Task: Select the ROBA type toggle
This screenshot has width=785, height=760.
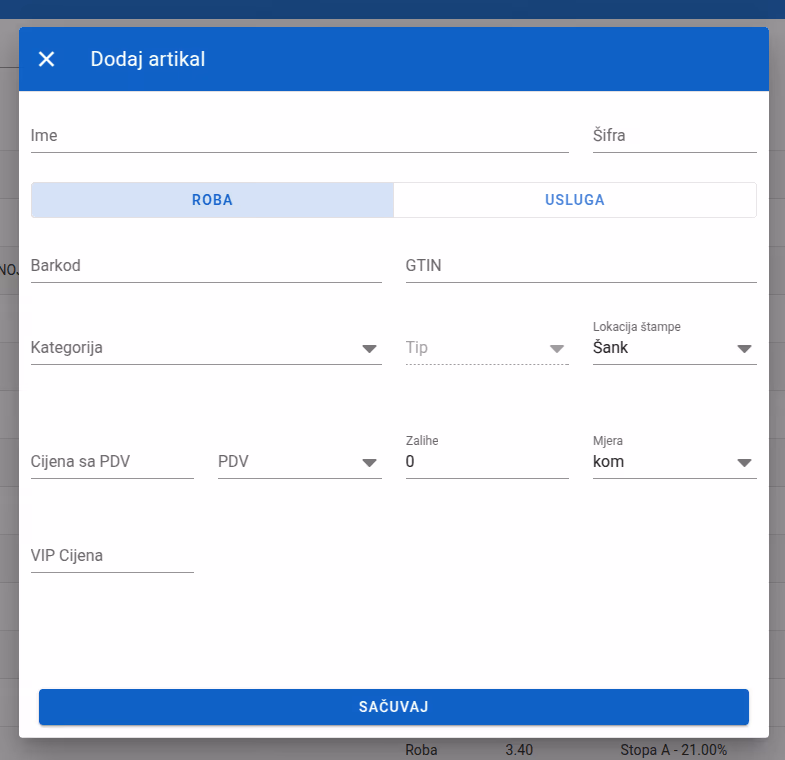Action: [212, 200]
